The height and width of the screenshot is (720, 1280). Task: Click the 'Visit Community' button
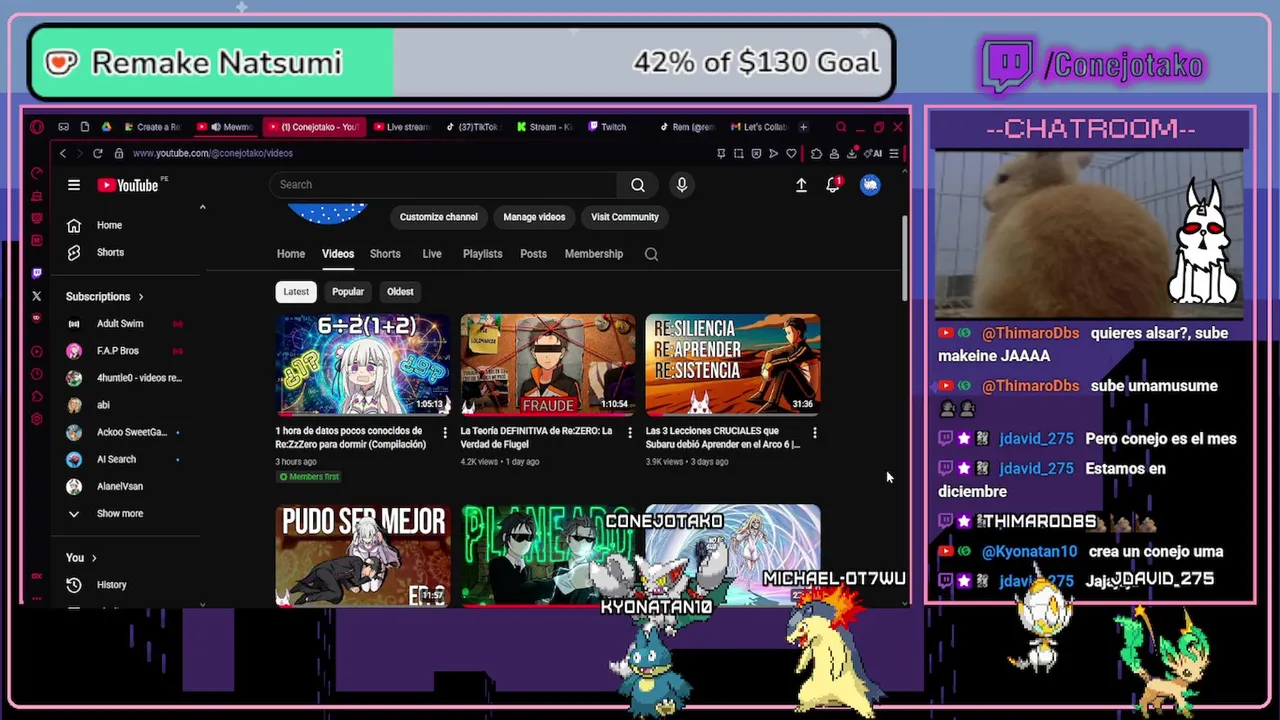tap(625, 217)
